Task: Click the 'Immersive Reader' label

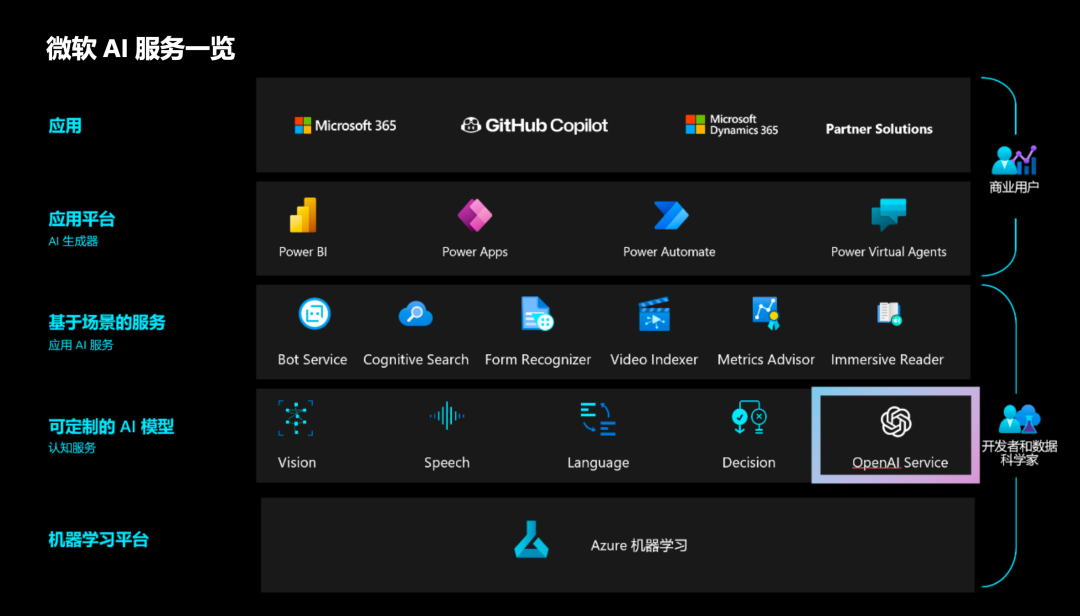Action: pyautogui.click(x=887, y=359)
